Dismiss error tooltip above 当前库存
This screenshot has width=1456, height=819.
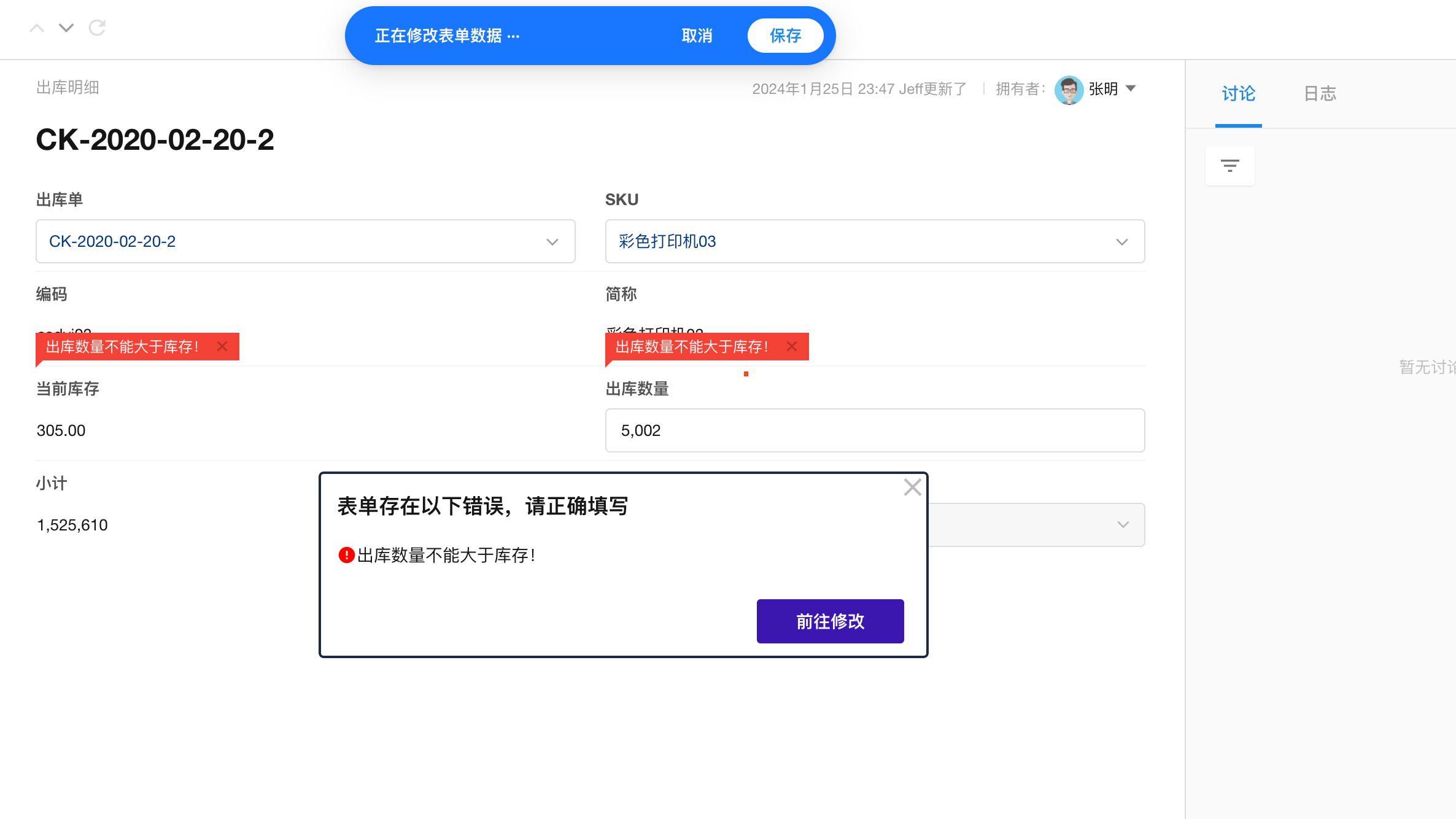pyautogui.click(x=222, y=347)
